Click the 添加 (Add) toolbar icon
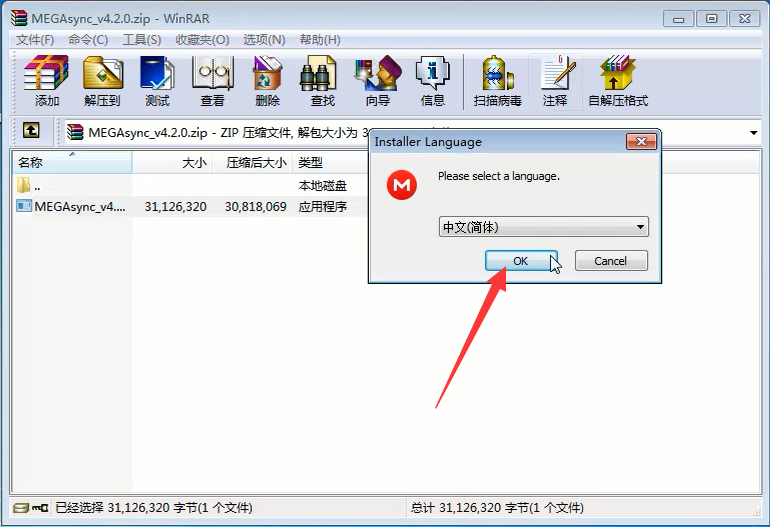770x527 pixels. (47, 74)
